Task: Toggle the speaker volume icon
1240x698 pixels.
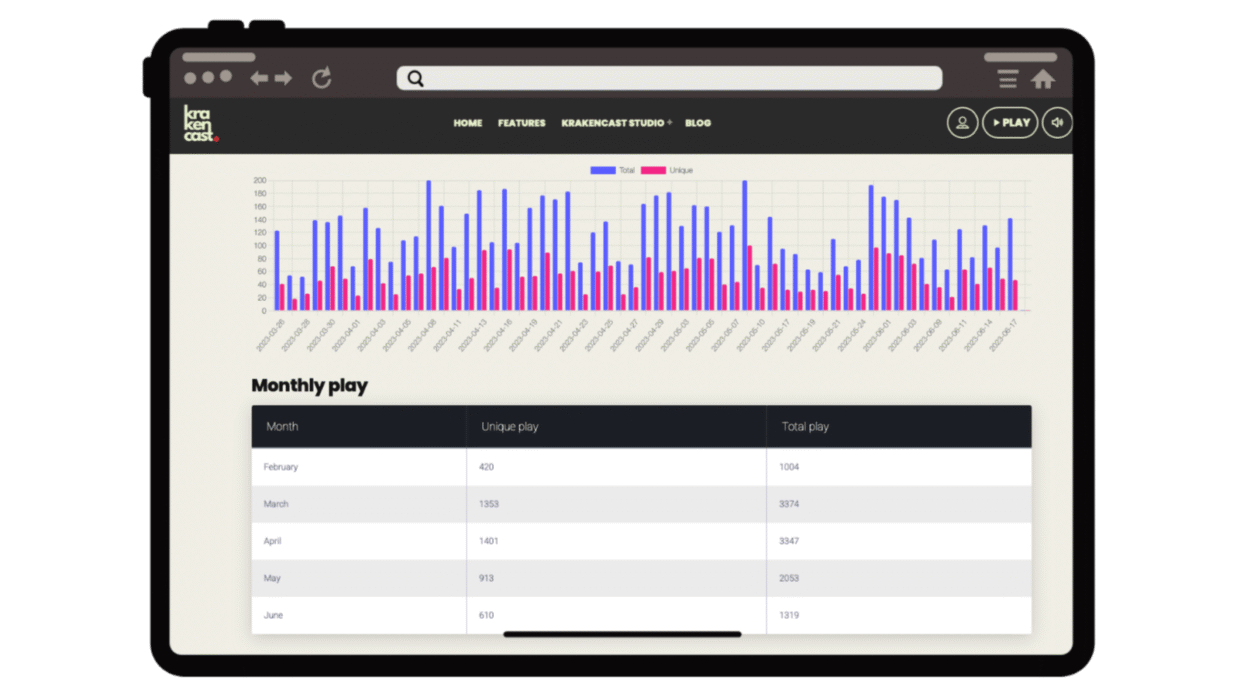Action: [x=1057, y=123]
